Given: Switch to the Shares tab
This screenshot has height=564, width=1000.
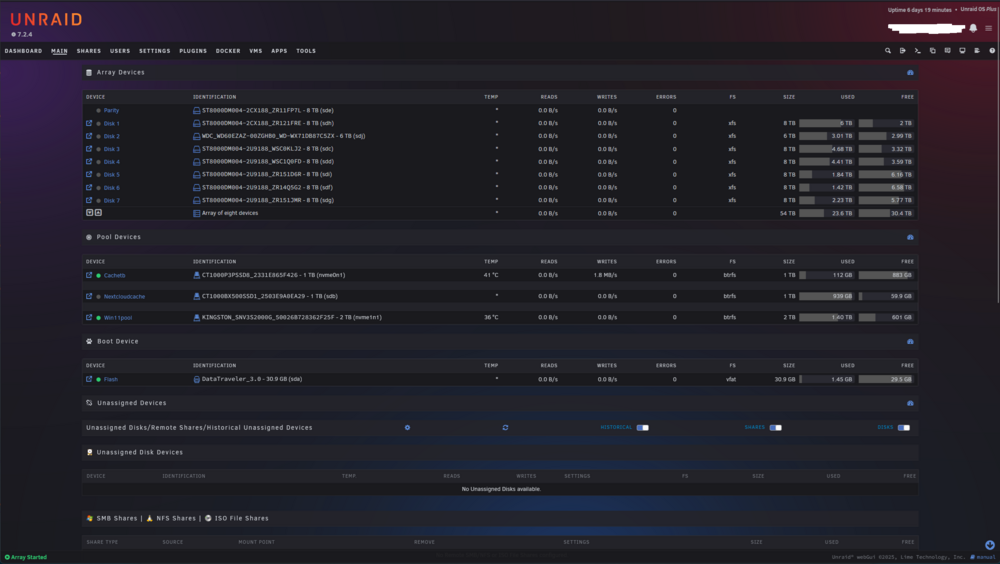Looking at the screenshot, I should (89, 51).
